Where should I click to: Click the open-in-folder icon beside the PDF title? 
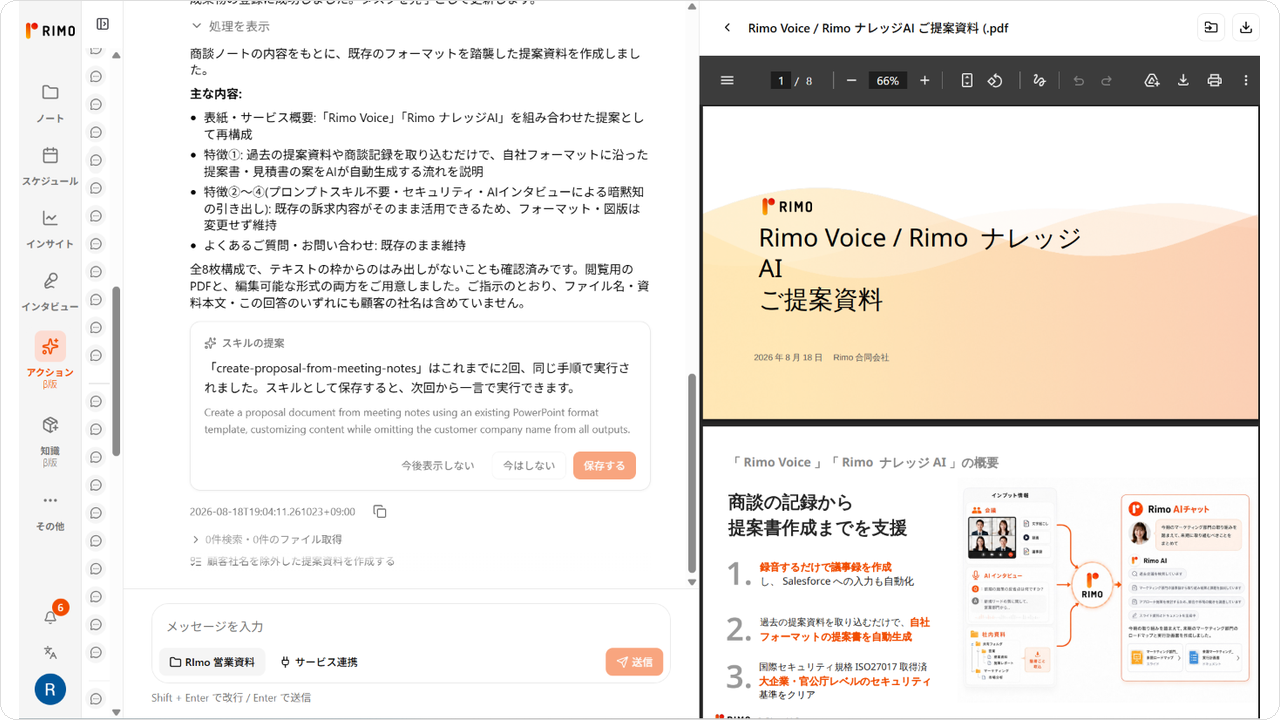click(x=1211, y=28)
